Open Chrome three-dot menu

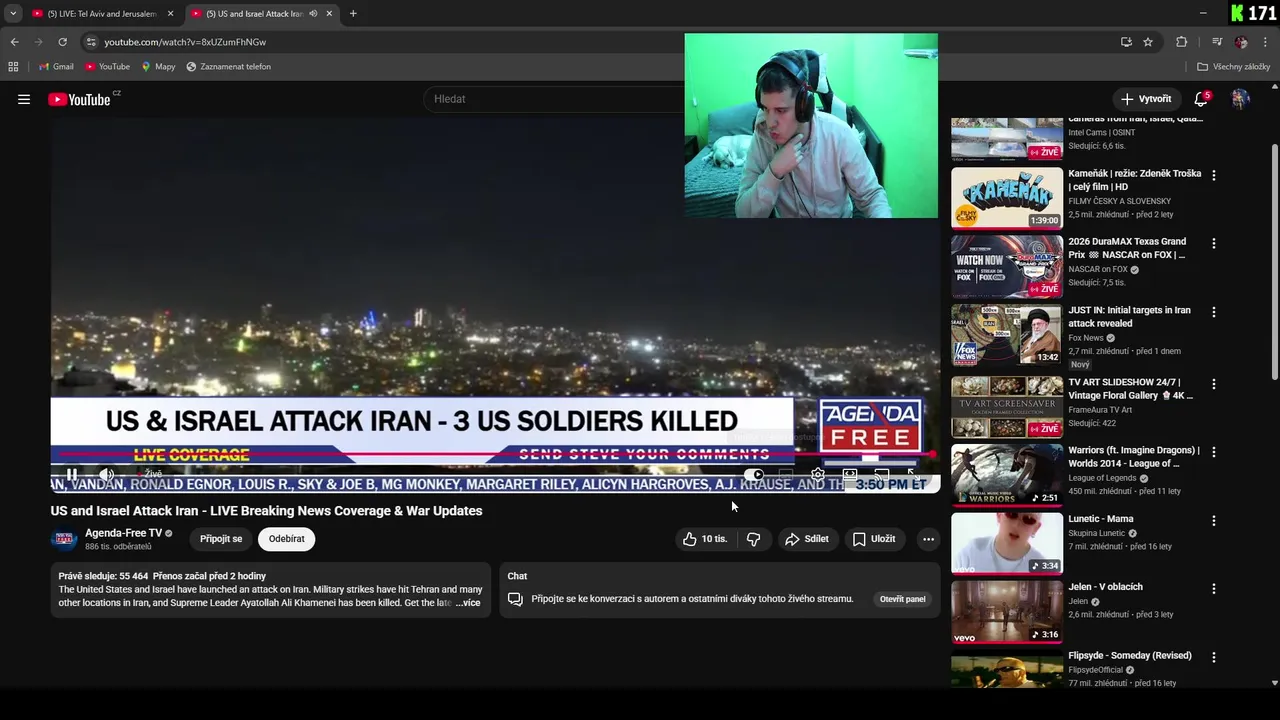pos(1266,42)
